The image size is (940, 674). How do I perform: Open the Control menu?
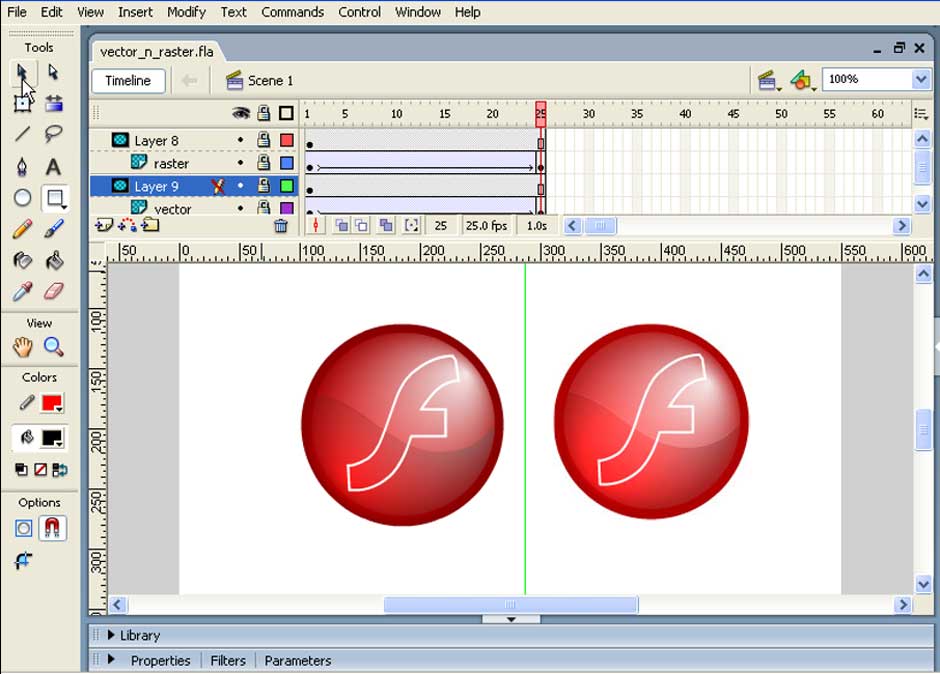coord(359,12)
